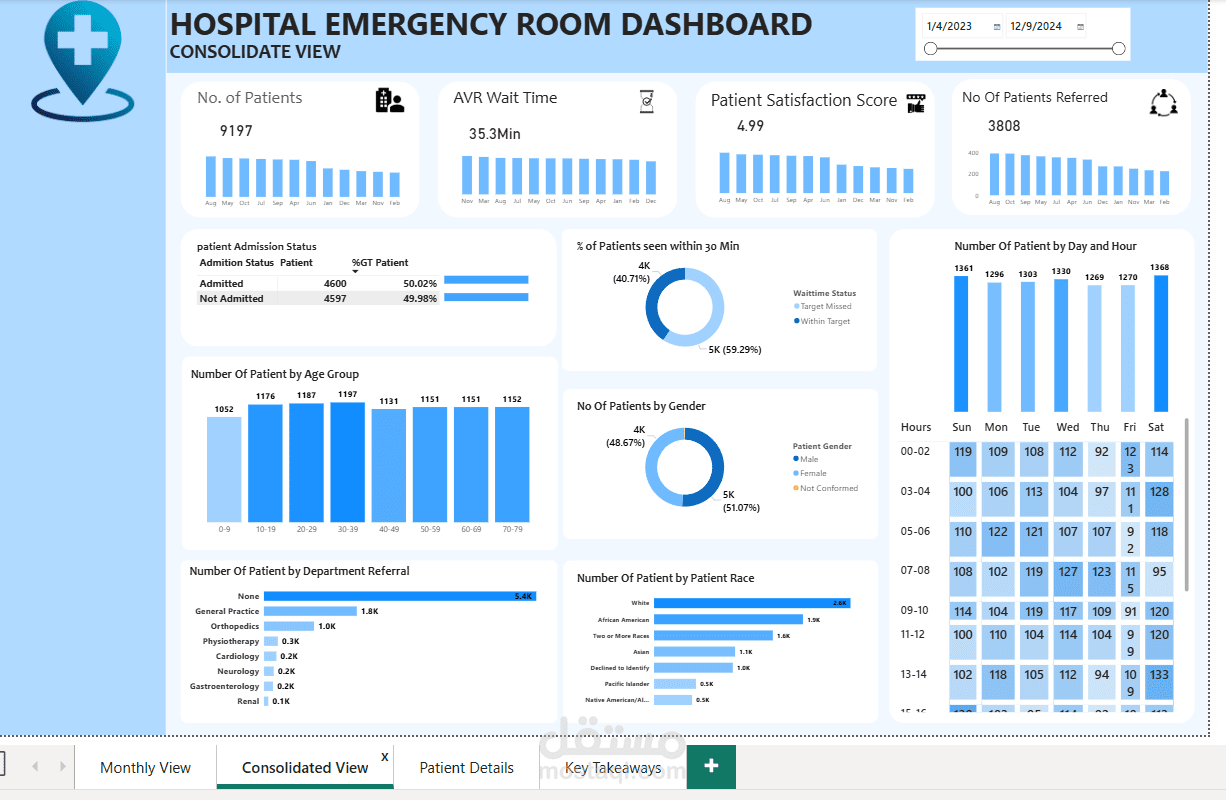Viewport: 1226px width, 800px height.
Task: Select the Within Target legend item
Action: pyautogui.click(x=822, y=321)
